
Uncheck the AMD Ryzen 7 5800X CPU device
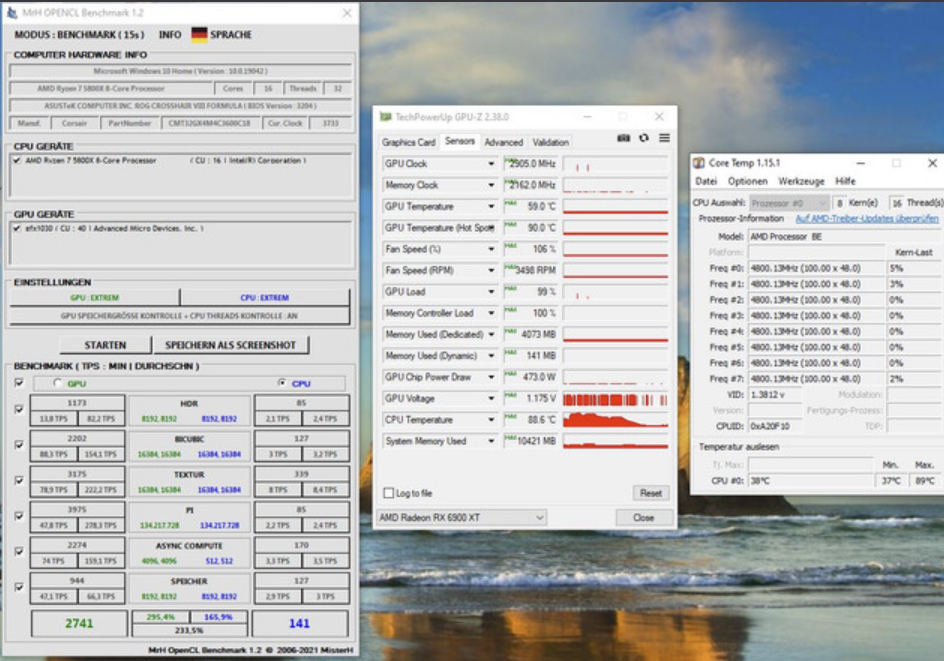pyautogui.click(x=17, y=161)
